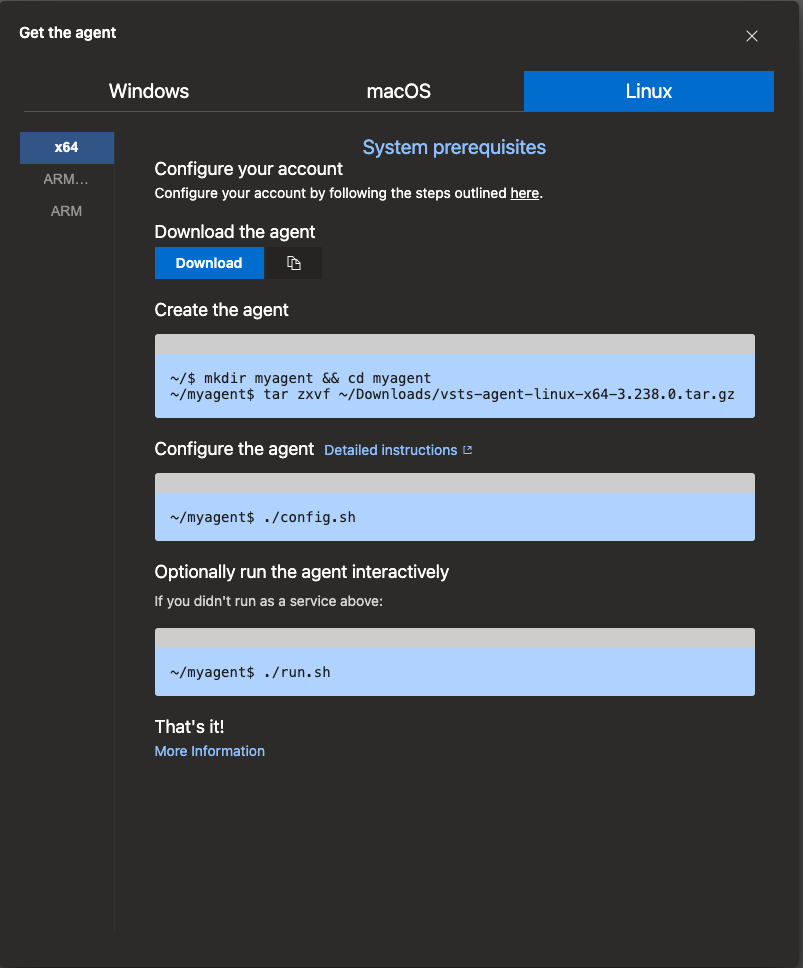
Task: Click the tar zxvf command line
Action: 452,394
